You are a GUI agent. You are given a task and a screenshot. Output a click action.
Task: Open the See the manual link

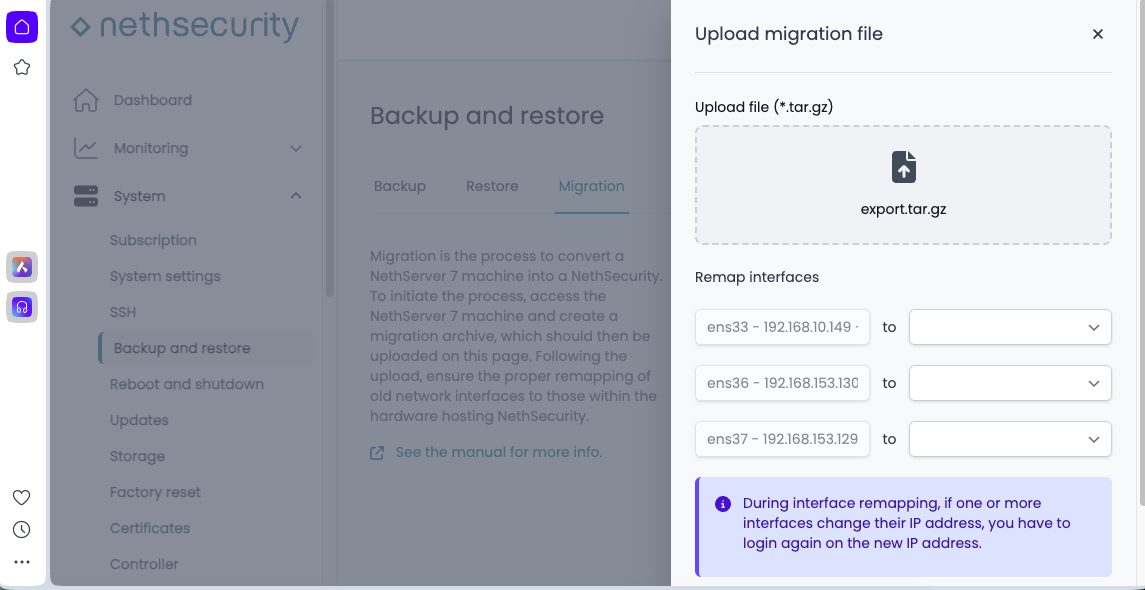click(x=498, y=452)
